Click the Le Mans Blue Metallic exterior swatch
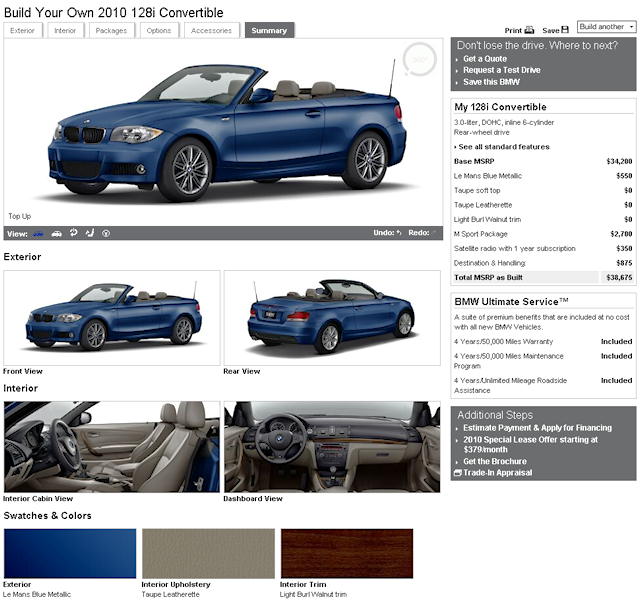Screen dimensions: 642x605 pyautogui.click(x=70, y=553)
